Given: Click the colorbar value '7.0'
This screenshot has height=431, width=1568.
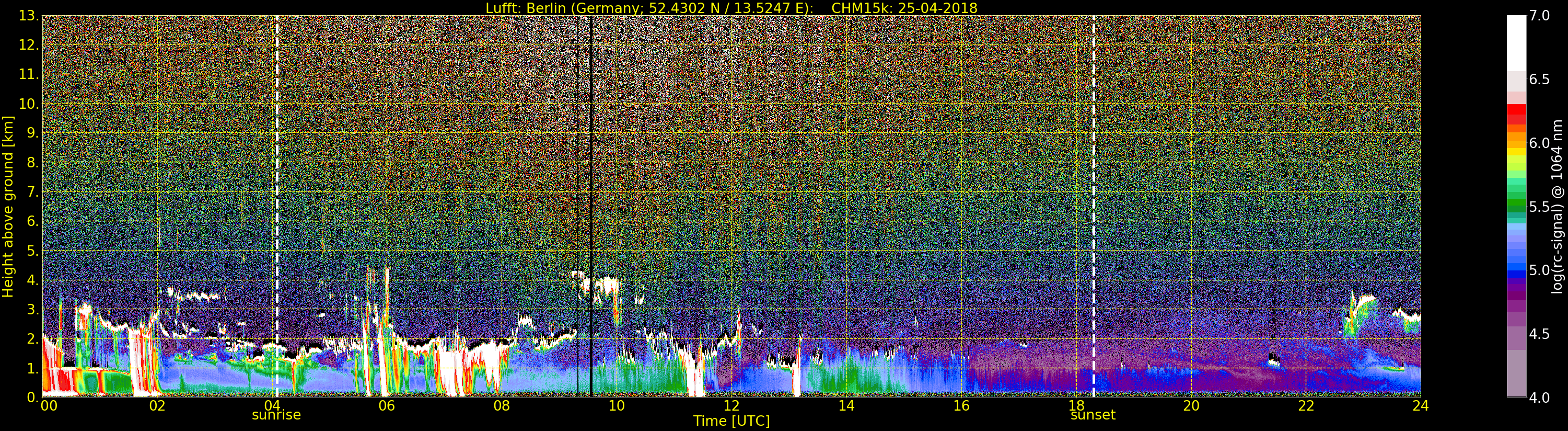Looking at the screenshot, I should pos(1539,16).
